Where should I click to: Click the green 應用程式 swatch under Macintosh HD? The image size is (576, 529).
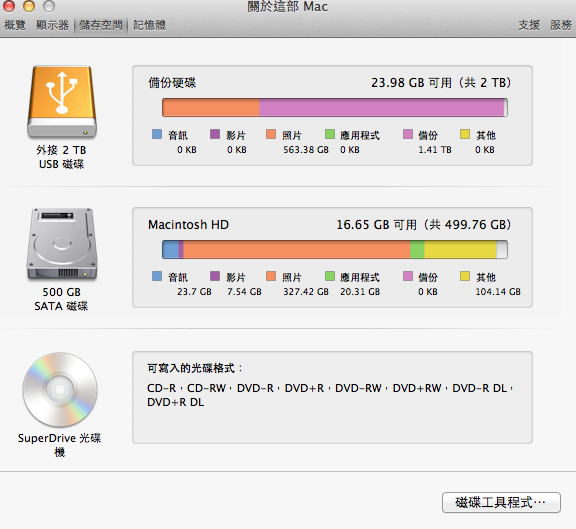tap(330, 276)
